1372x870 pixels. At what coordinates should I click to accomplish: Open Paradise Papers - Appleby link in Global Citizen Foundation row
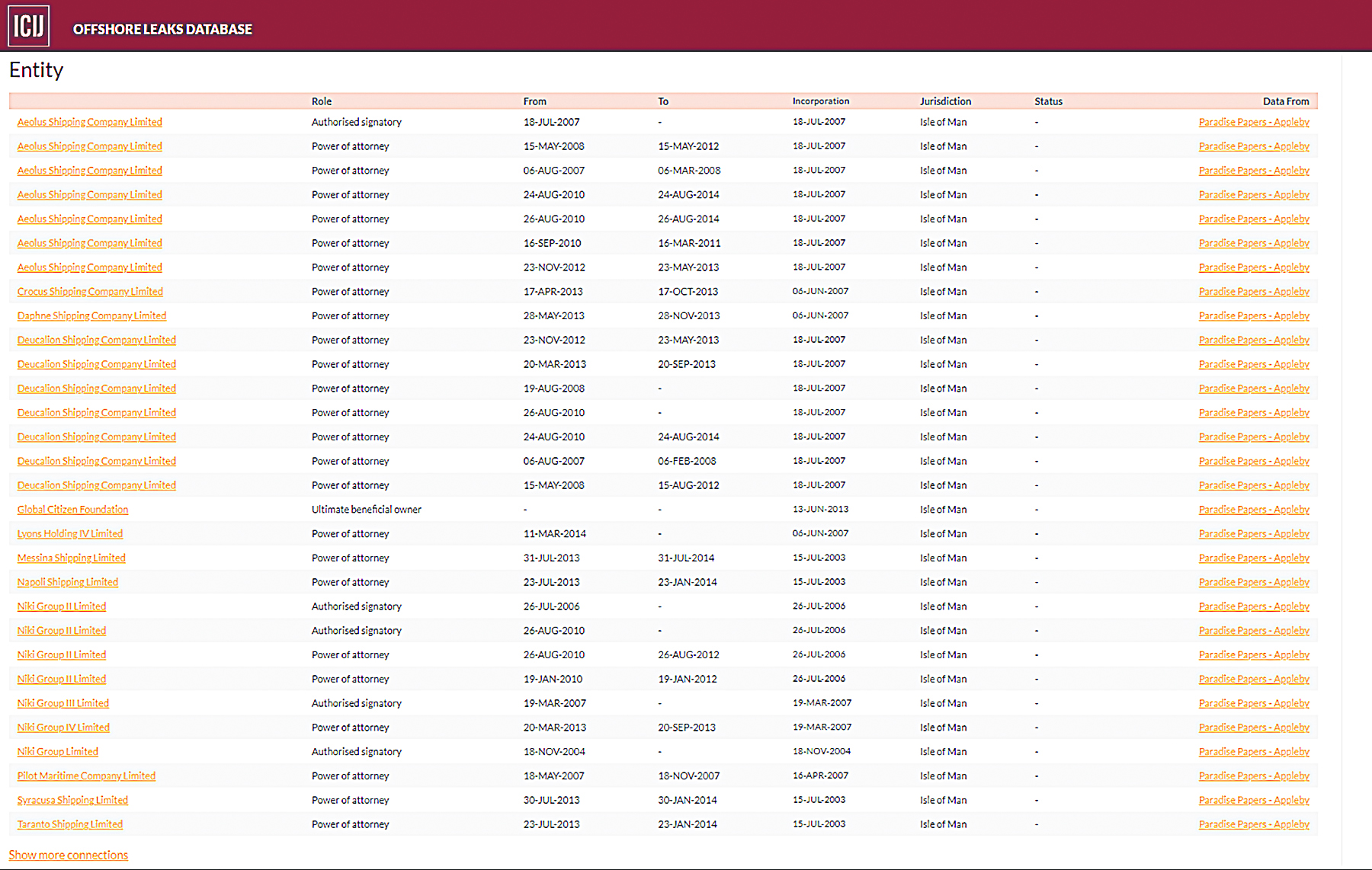pos(1254,510)
